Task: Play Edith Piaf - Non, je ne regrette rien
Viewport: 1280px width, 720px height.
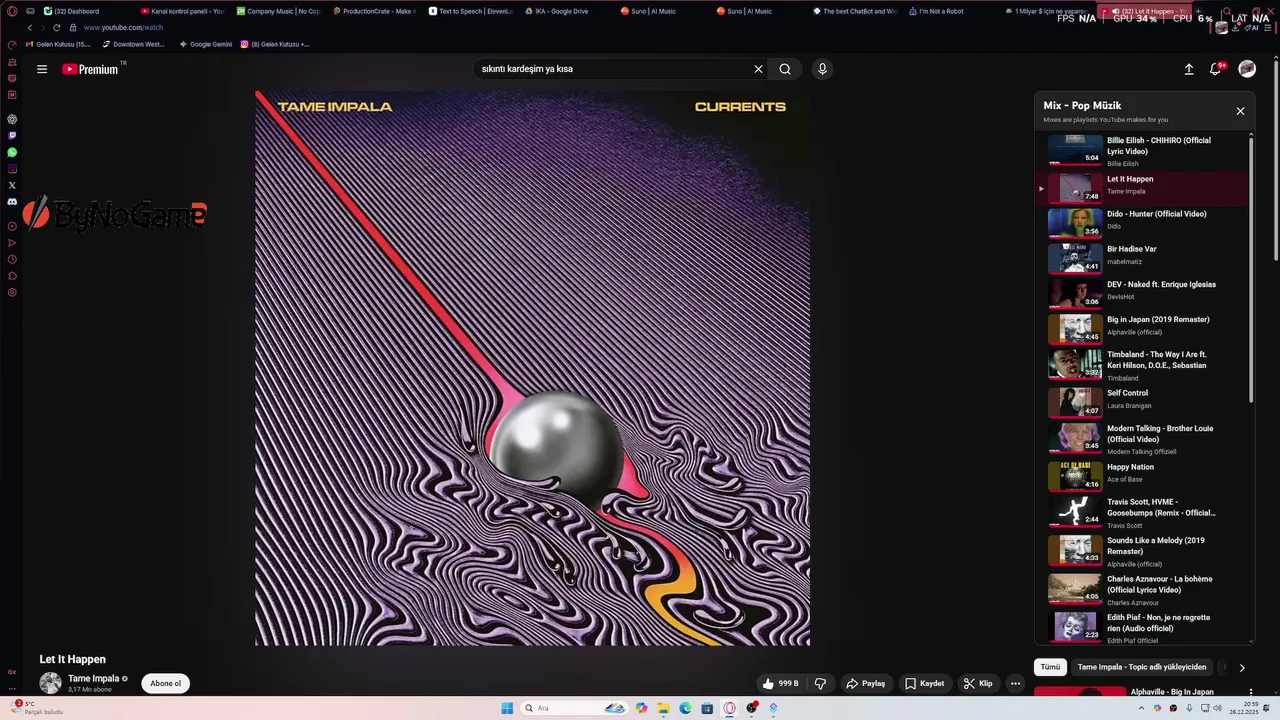Action: coord(1142,626)
